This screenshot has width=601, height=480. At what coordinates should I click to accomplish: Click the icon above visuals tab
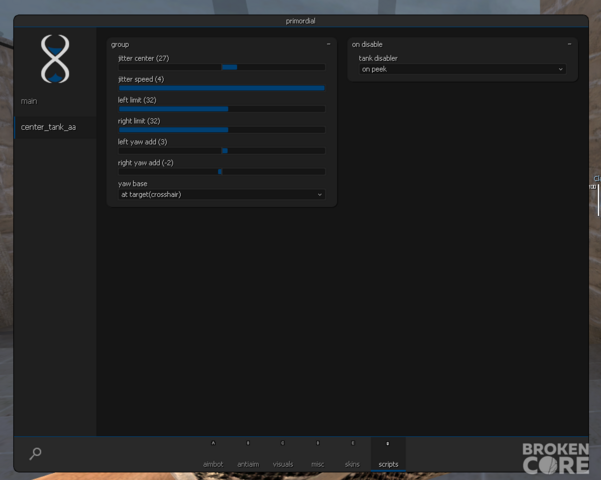click(x=282, y=443)
